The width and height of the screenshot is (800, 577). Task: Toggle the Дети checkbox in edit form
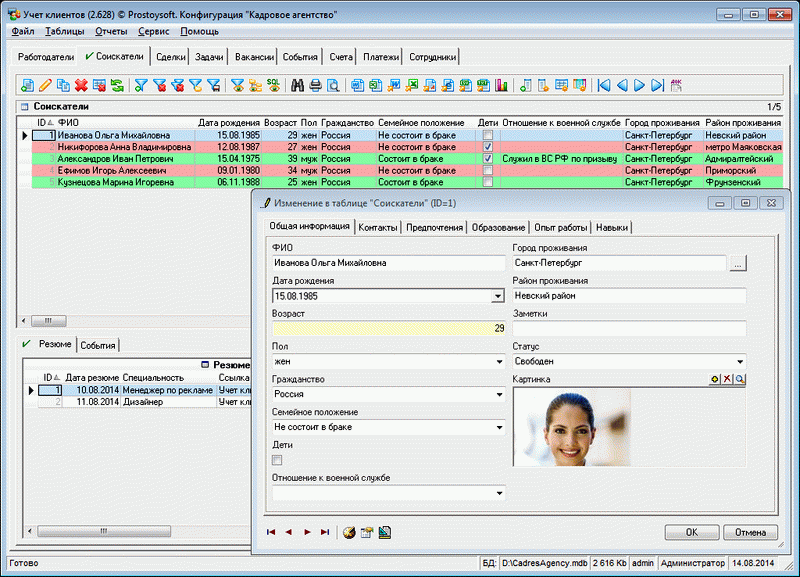coord(278,460)
